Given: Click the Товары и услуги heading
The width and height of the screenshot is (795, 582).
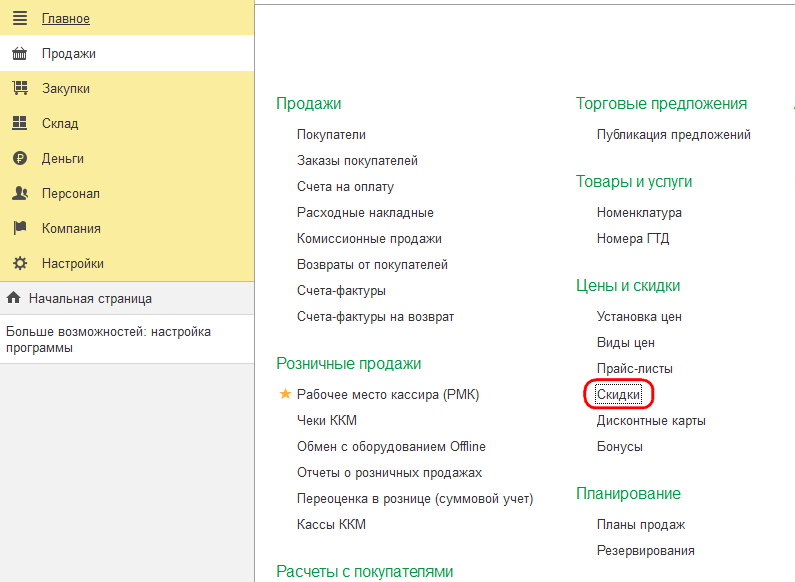Looking at the screenshot, I should pyautogui.click(x=634, y=181).
